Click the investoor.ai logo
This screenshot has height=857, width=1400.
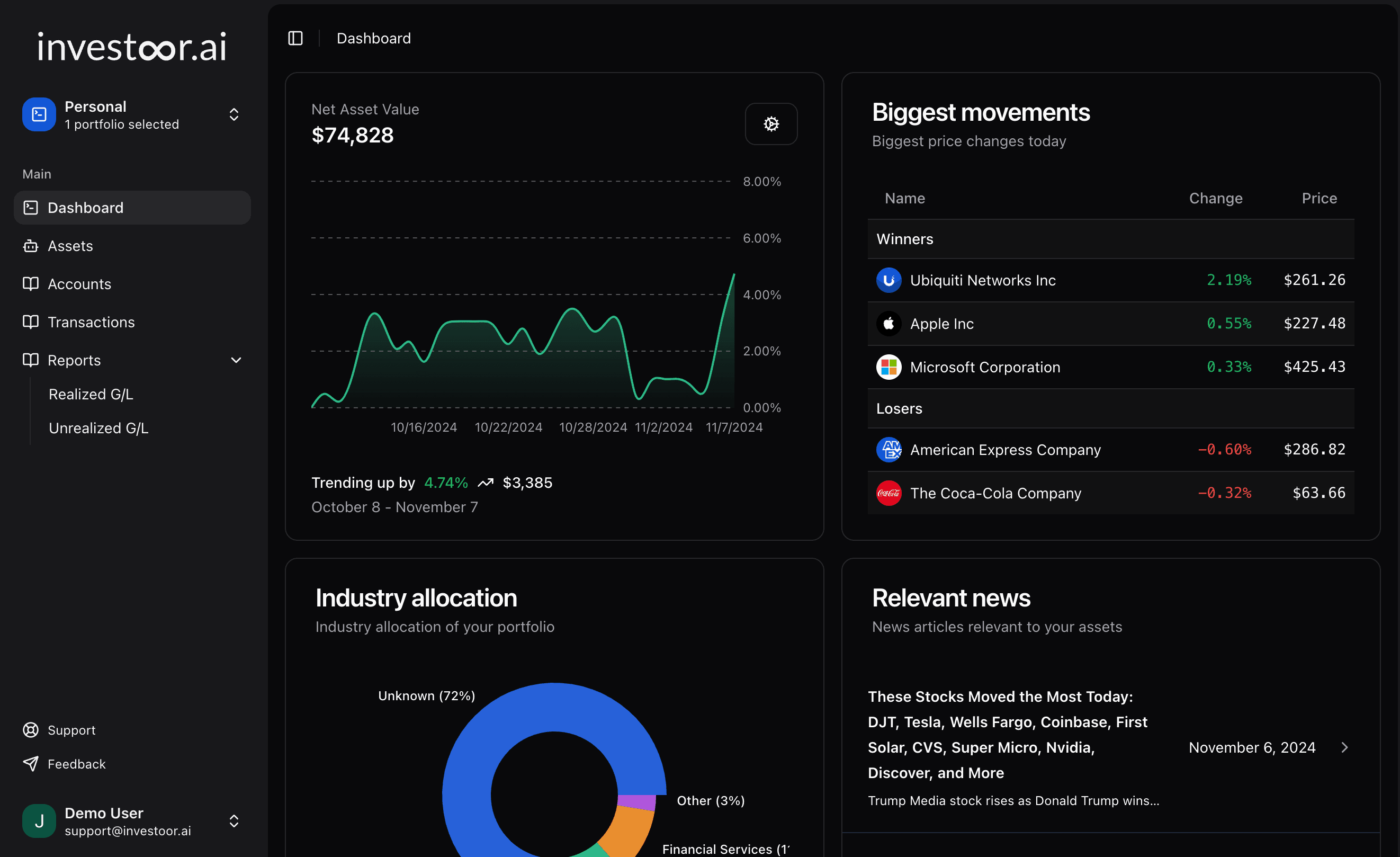pyautogui.click(x=132, y=47)
